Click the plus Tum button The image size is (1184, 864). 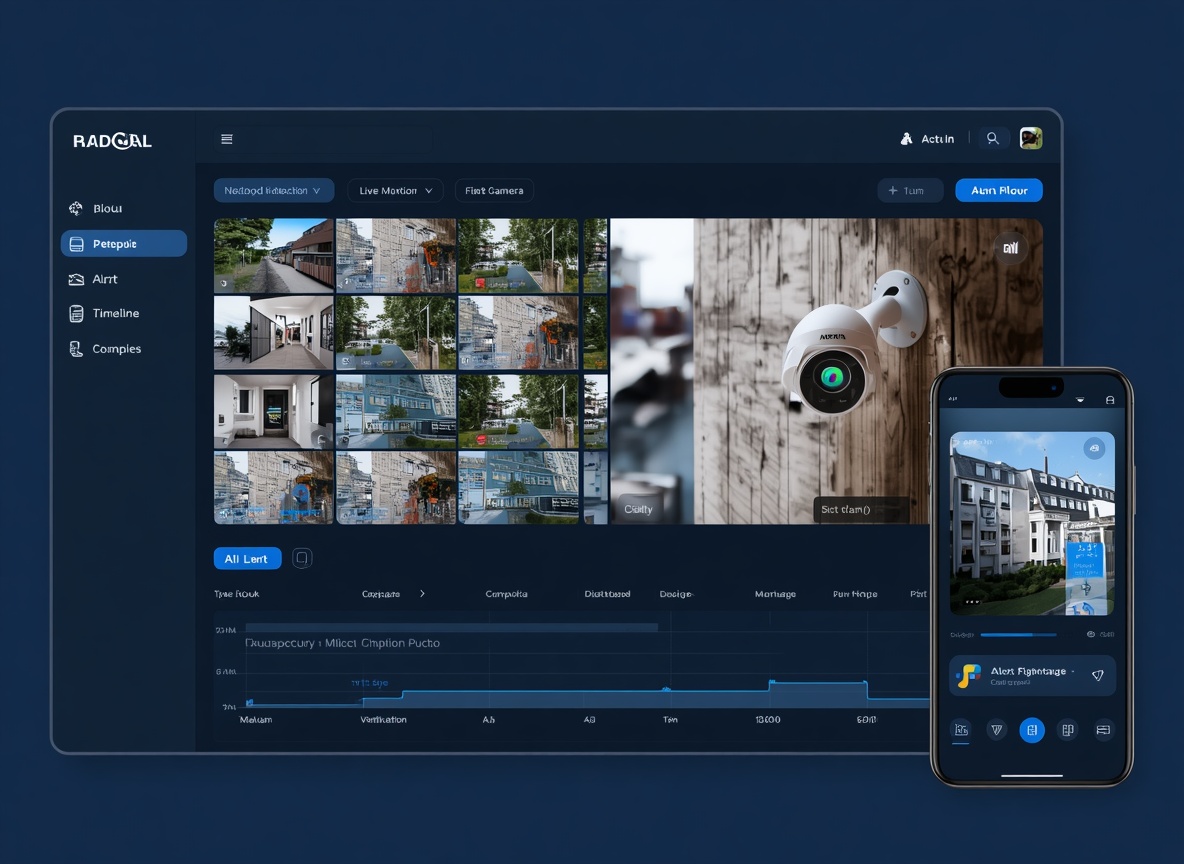tap(909, 190)
